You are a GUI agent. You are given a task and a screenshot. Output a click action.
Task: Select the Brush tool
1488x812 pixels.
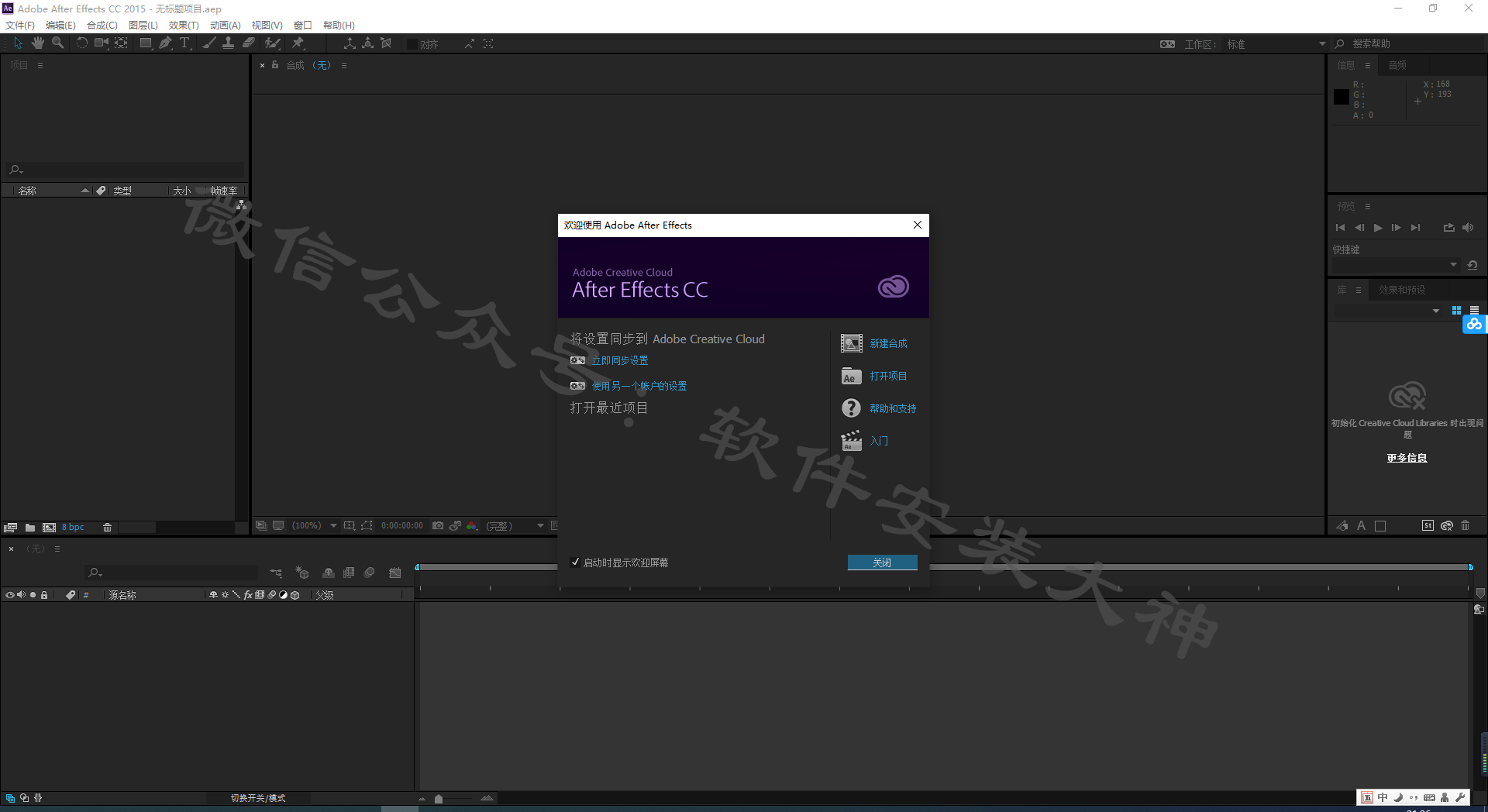[x=208, y=43]
